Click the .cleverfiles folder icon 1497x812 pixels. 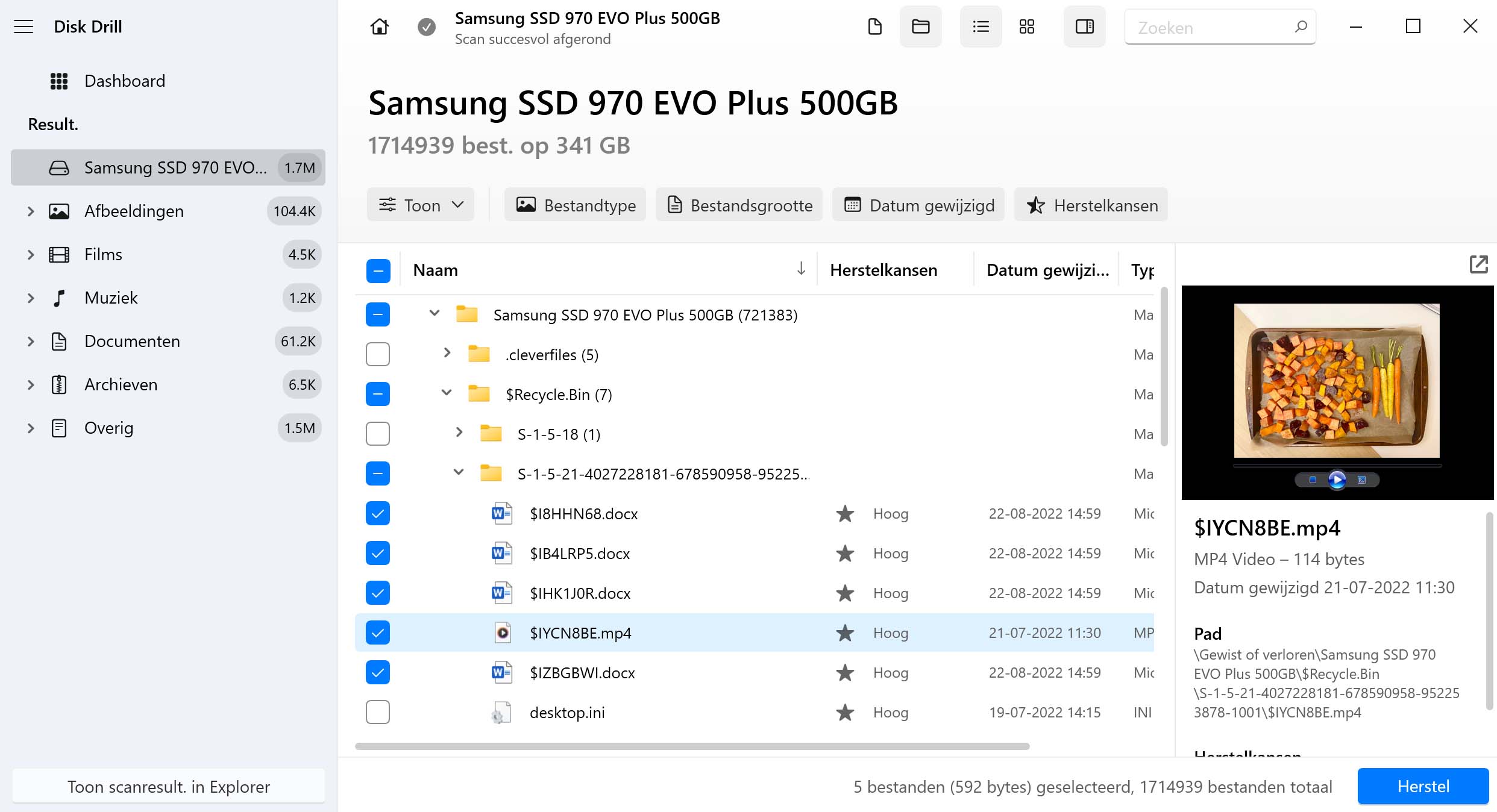[x=479, y=354]
